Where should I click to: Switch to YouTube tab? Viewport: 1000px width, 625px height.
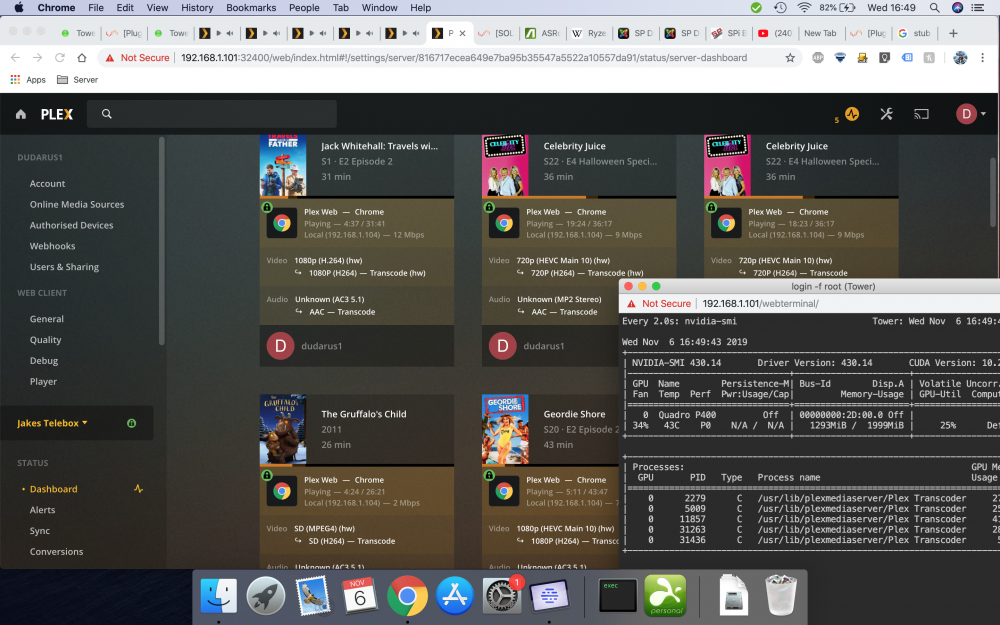775,33
